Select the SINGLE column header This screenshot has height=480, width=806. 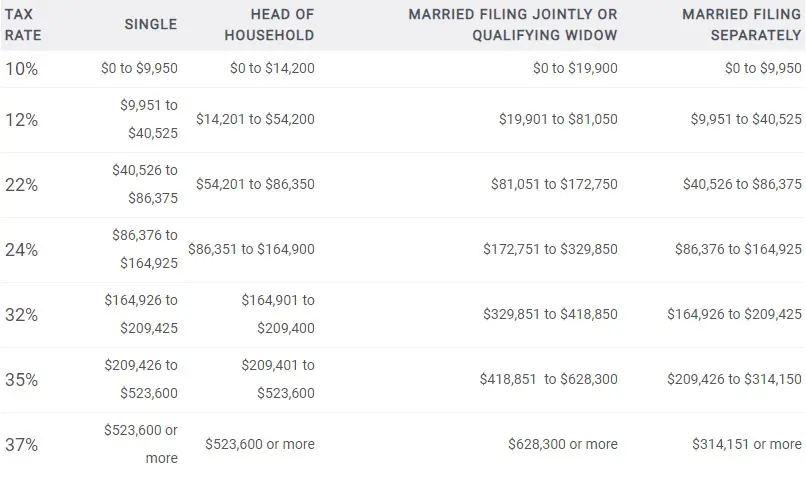(x=151, y=24)
